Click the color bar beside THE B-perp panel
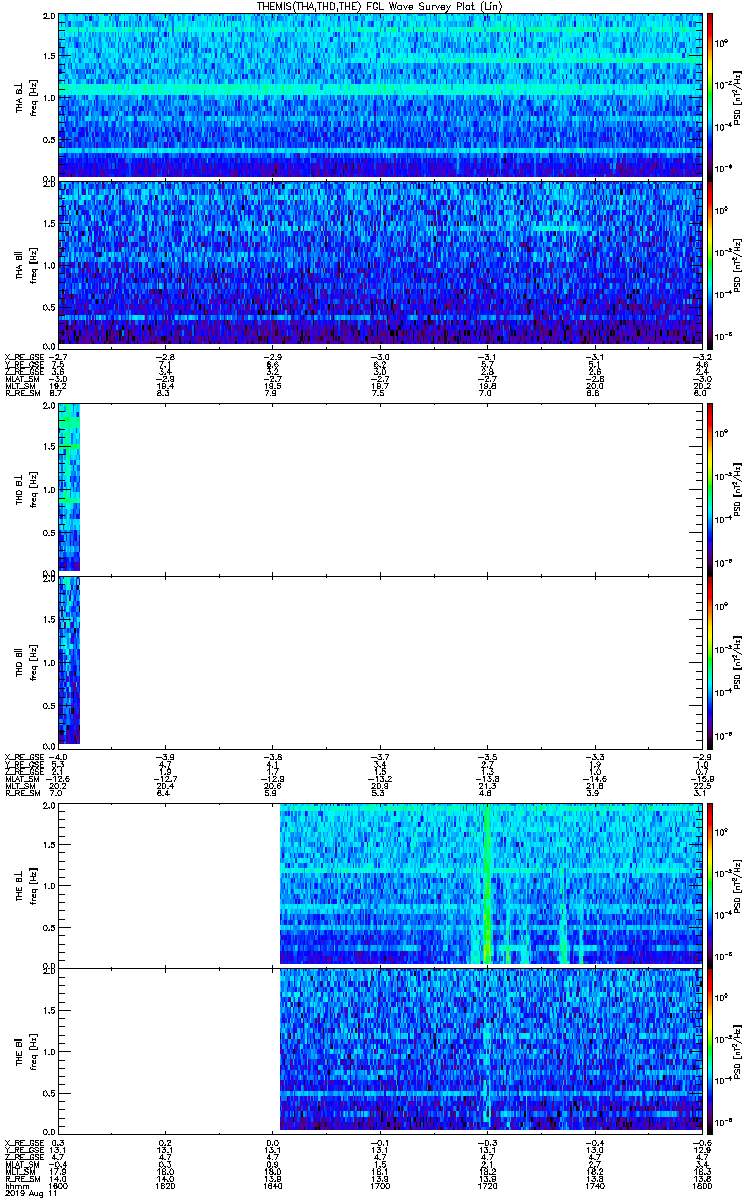The height and width of the screenshot is (1200, 750). [710, 886]
